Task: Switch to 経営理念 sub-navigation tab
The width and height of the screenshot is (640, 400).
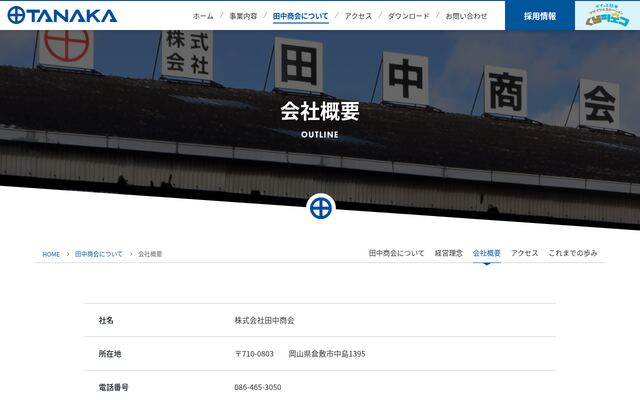Action: click(x=449, y=253)
